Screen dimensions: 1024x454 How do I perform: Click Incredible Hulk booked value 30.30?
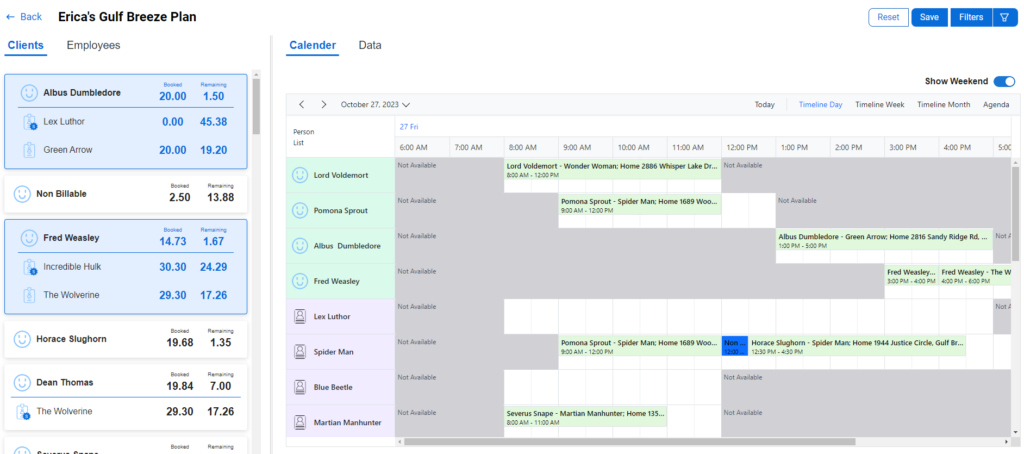pyautogui.click(x=173, y=267)
